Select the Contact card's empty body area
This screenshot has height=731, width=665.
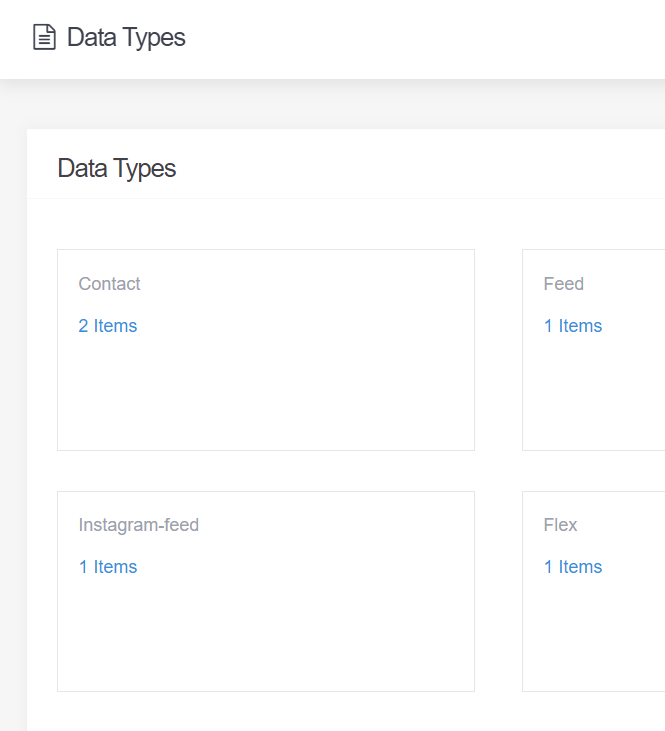[266, 392]
